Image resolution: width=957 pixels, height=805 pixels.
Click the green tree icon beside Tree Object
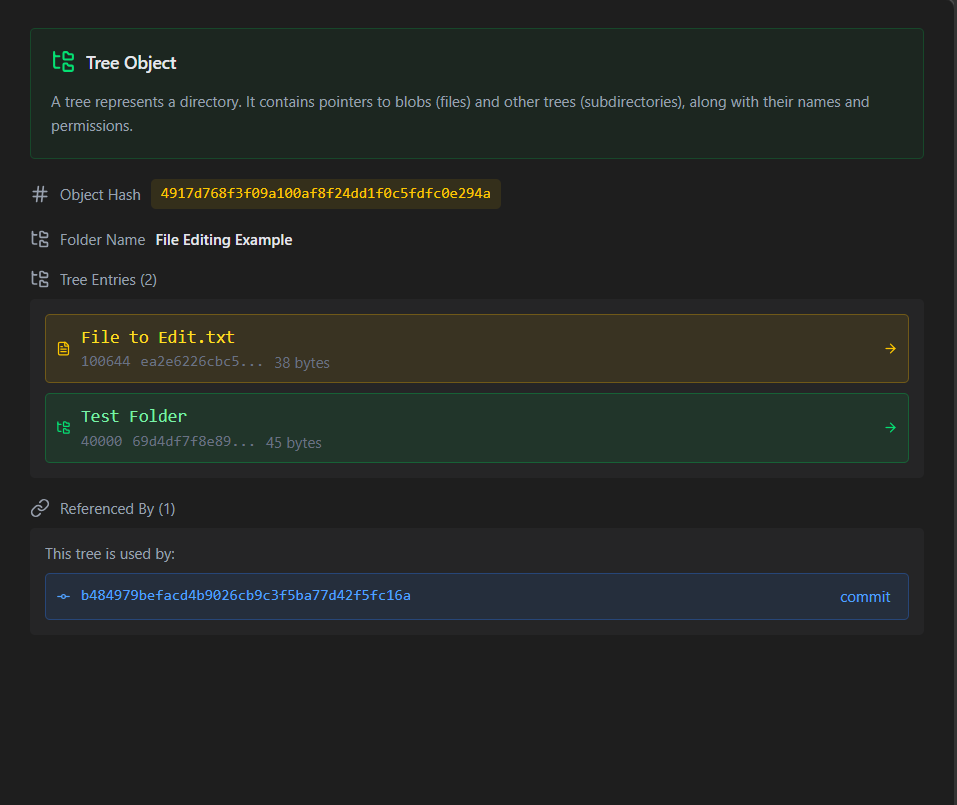pyautogui.click(x=63, y=62)
